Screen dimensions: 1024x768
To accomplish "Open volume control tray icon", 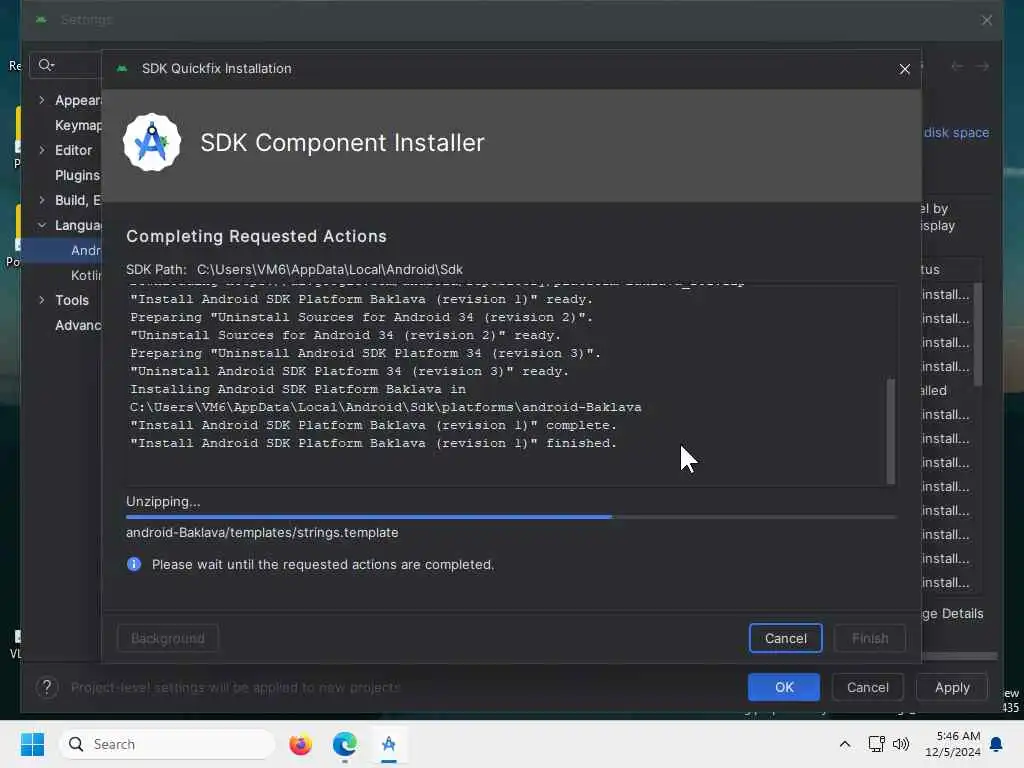I will (x=901, y=744).
